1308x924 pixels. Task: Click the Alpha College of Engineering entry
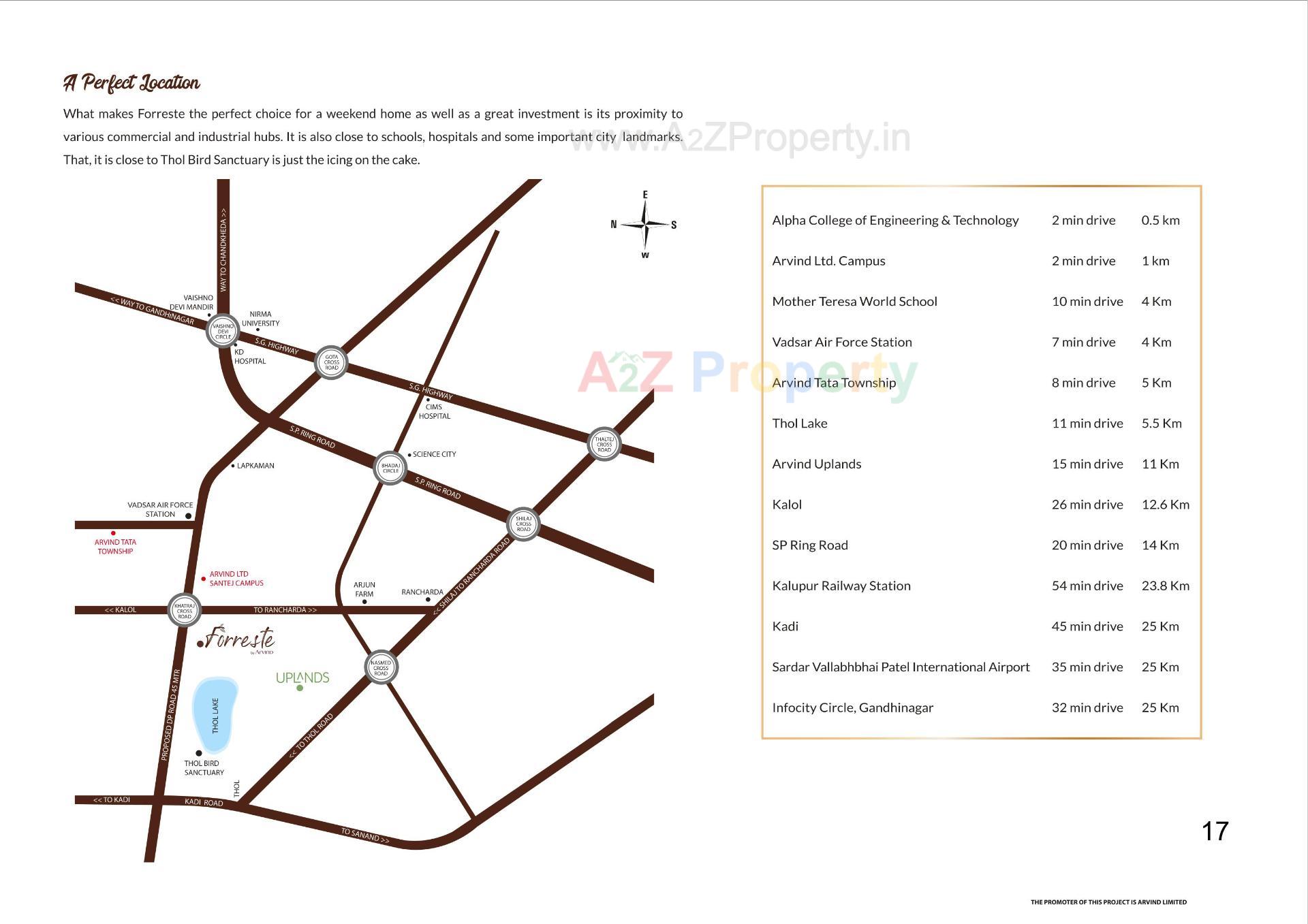click(895, 221)
